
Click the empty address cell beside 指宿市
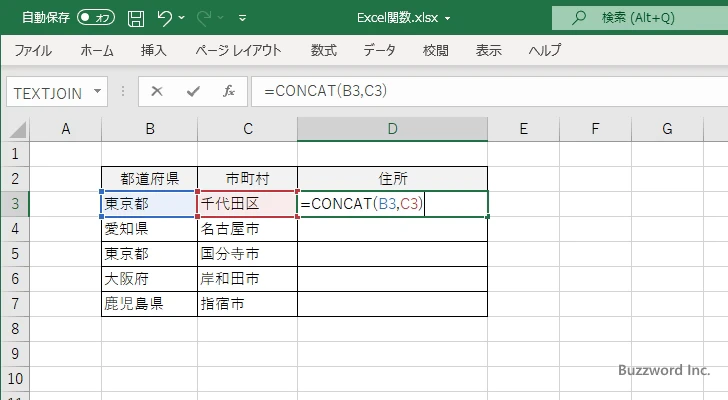point(393,304)
